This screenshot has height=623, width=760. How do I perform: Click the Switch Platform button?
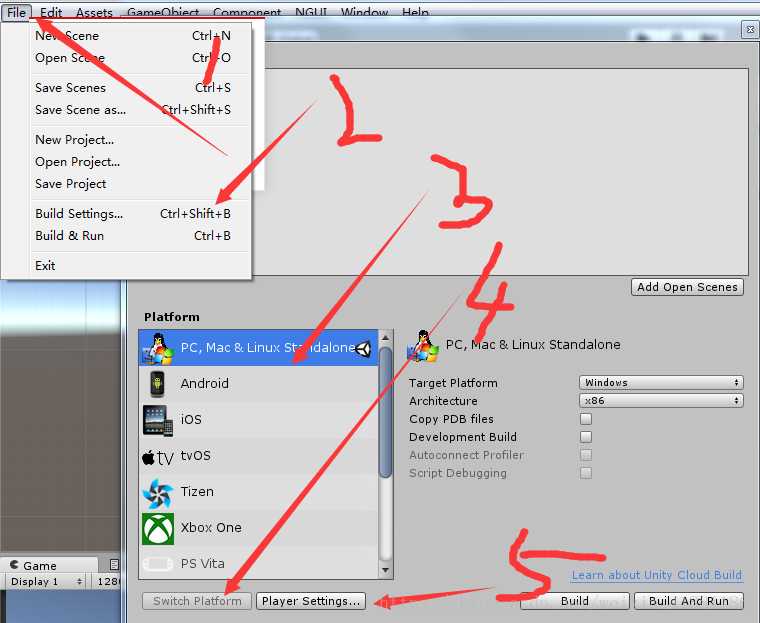(x=197, y=601)
